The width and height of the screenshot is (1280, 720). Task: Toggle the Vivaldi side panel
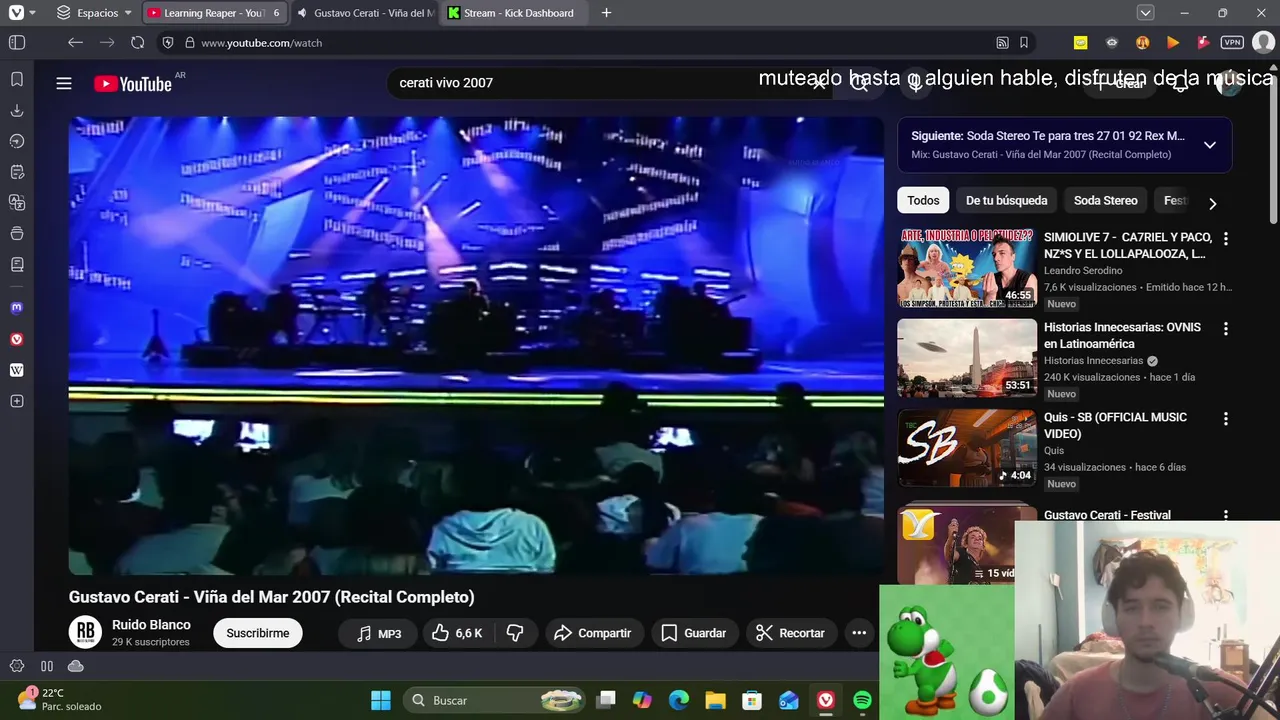(17, 43)
